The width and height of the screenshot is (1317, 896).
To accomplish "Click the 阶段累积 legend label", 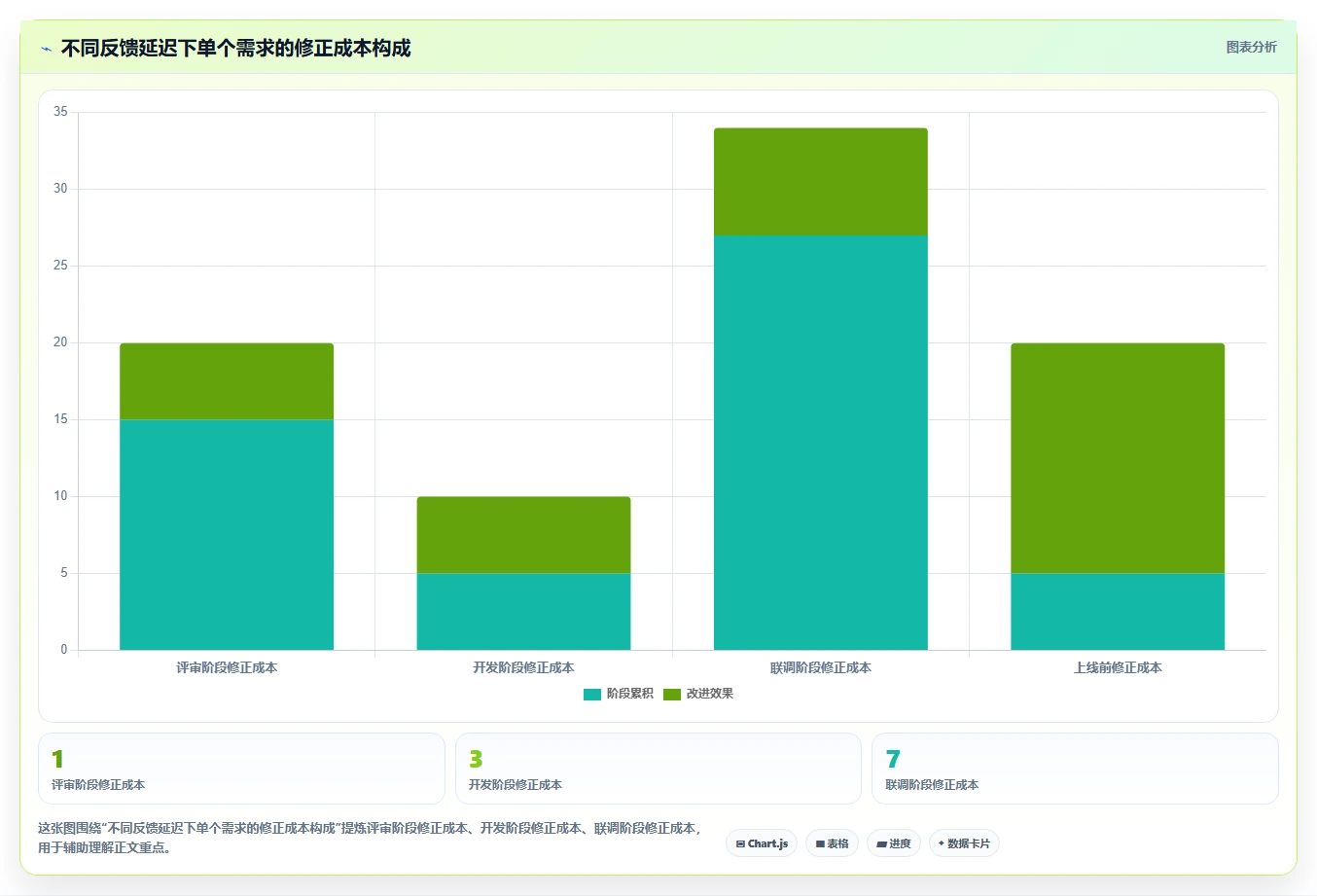I will coord(629,694).
